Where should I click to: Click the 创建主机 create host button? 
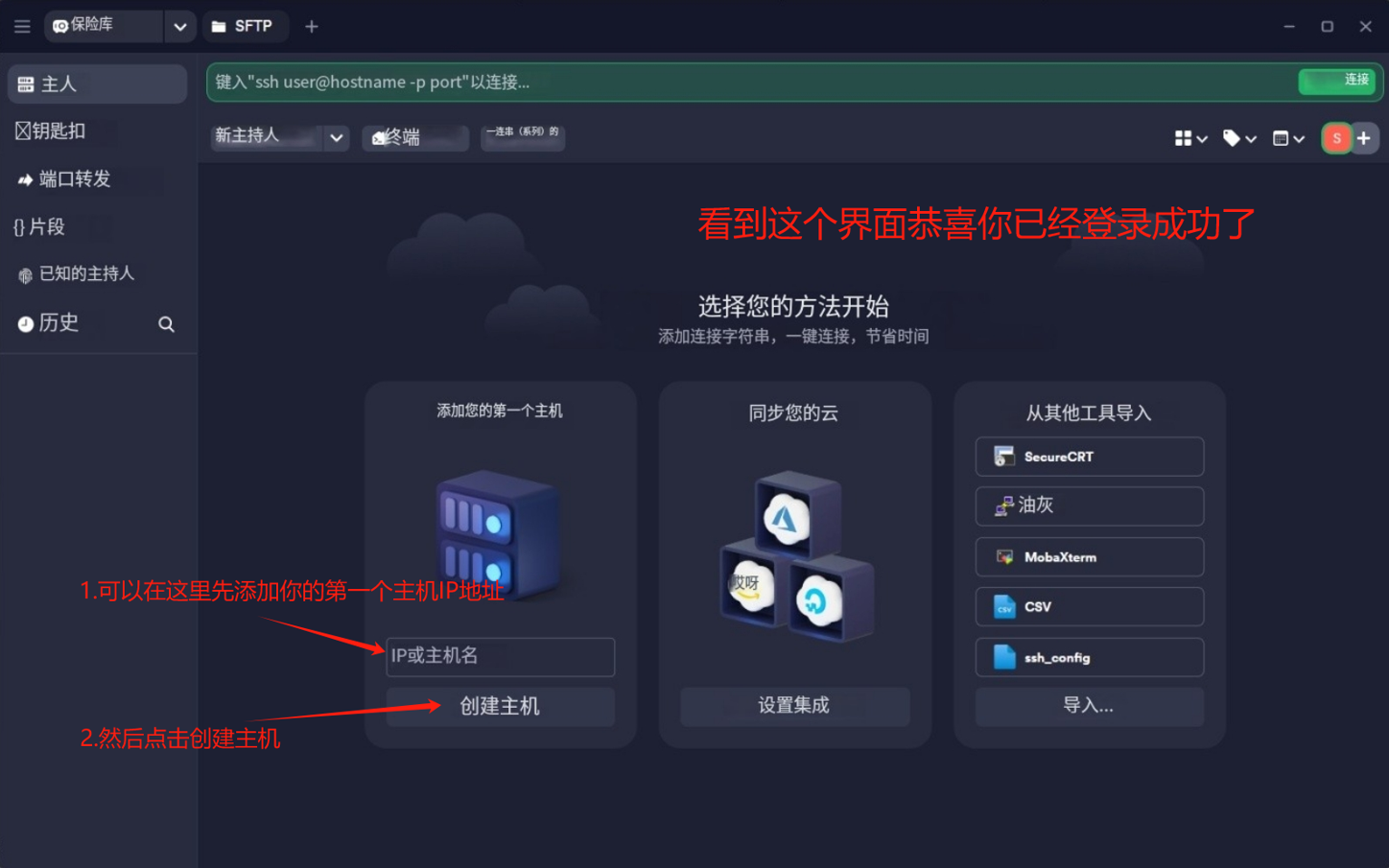coord(500,707)
